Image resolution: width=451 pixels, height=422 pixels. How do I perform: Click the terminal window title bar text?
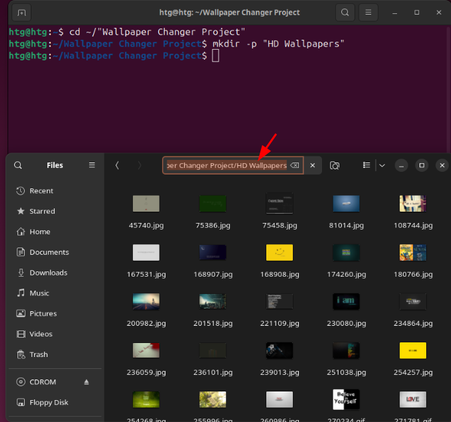click(x=229, y=13)
